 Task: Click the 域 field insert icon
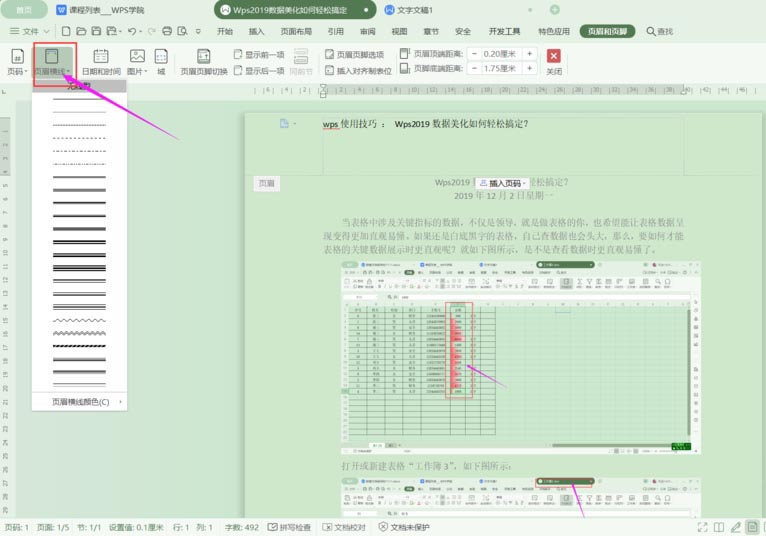(x=161, y=62)
